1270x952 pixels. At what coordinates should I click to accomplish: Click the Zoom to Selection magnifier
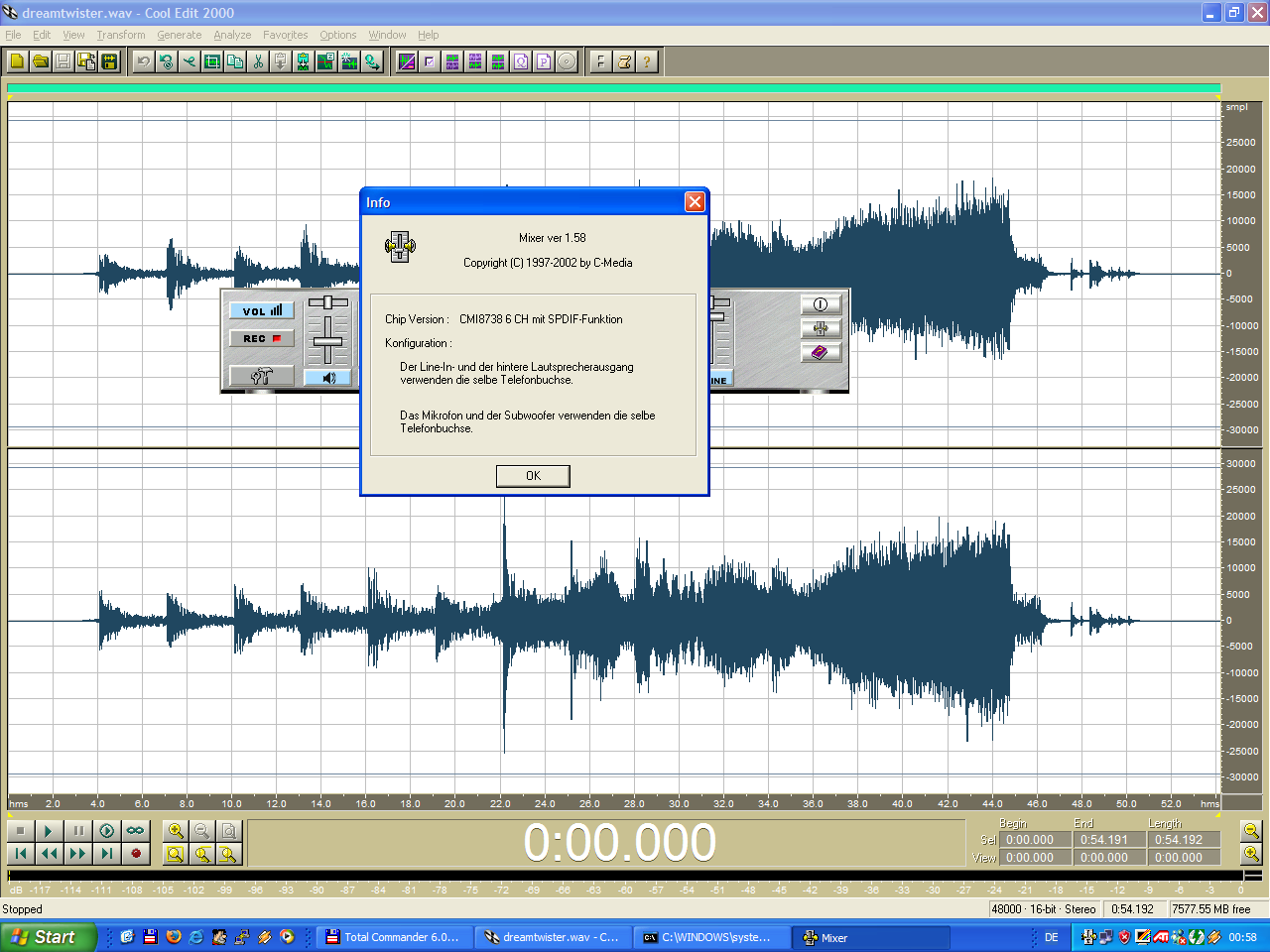[176, 854]
